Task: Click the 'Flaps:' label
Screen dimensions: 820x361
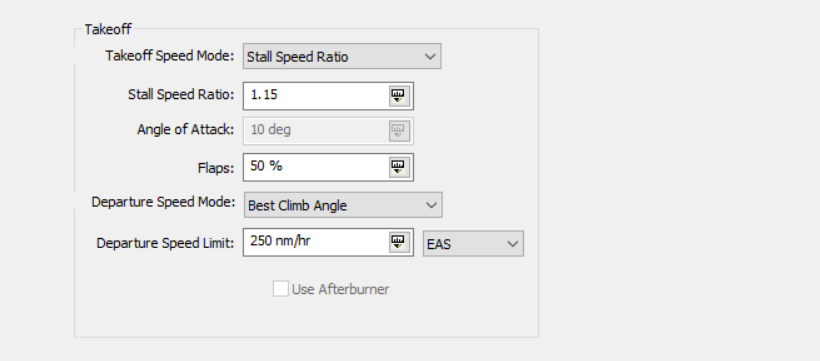Action: [216, 168]
